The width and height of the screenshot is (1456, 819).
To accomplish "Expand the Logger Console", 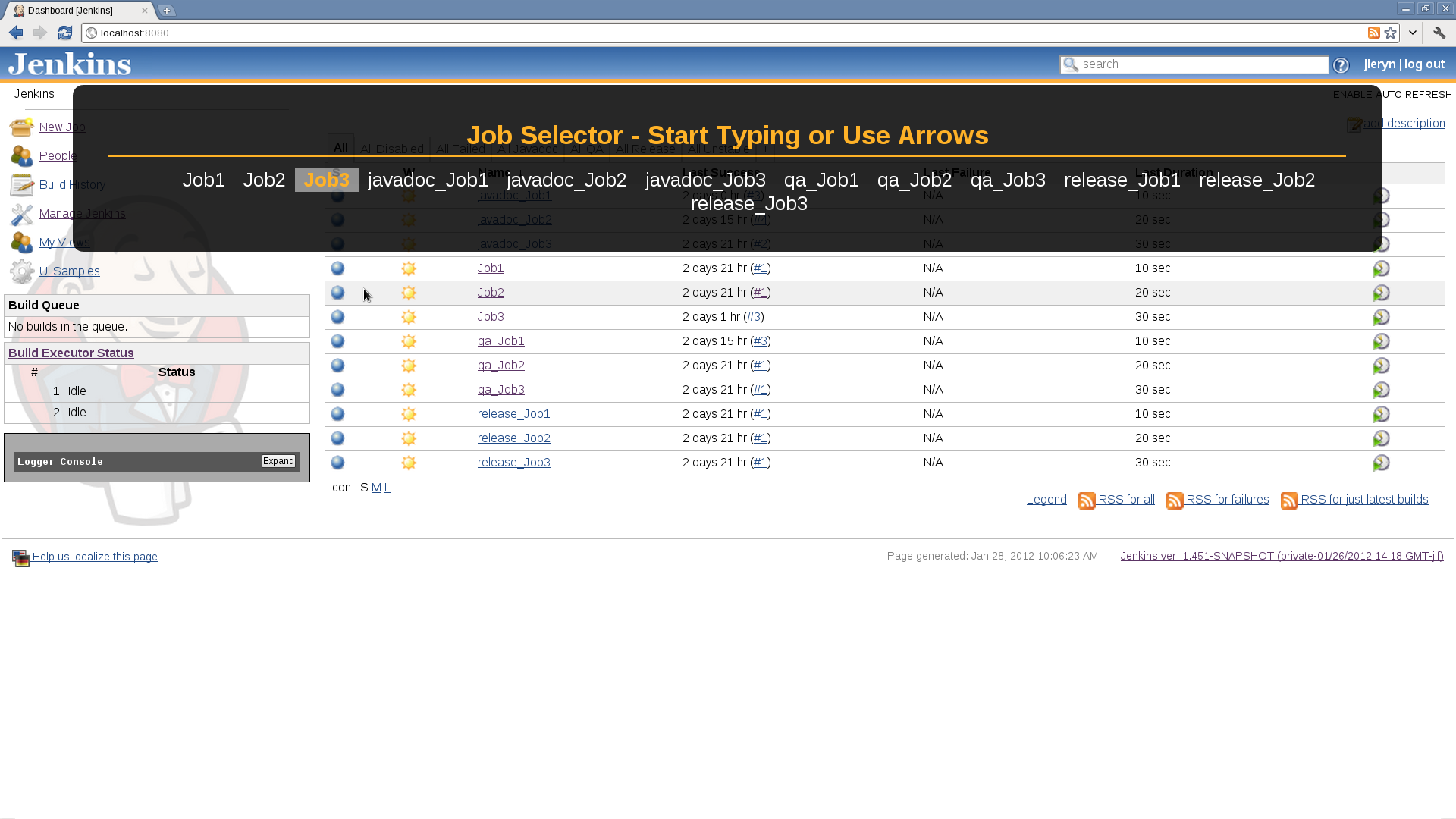I will (278, 461).
